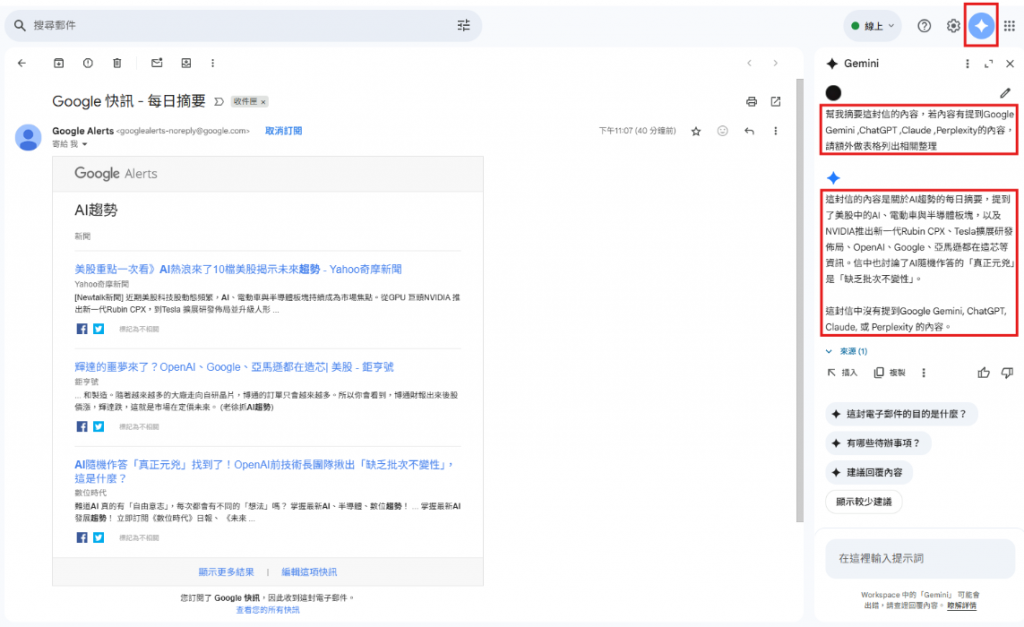Click the 搜尋郵件 search field
The image size is (1024, 627).
click(242, 25)
